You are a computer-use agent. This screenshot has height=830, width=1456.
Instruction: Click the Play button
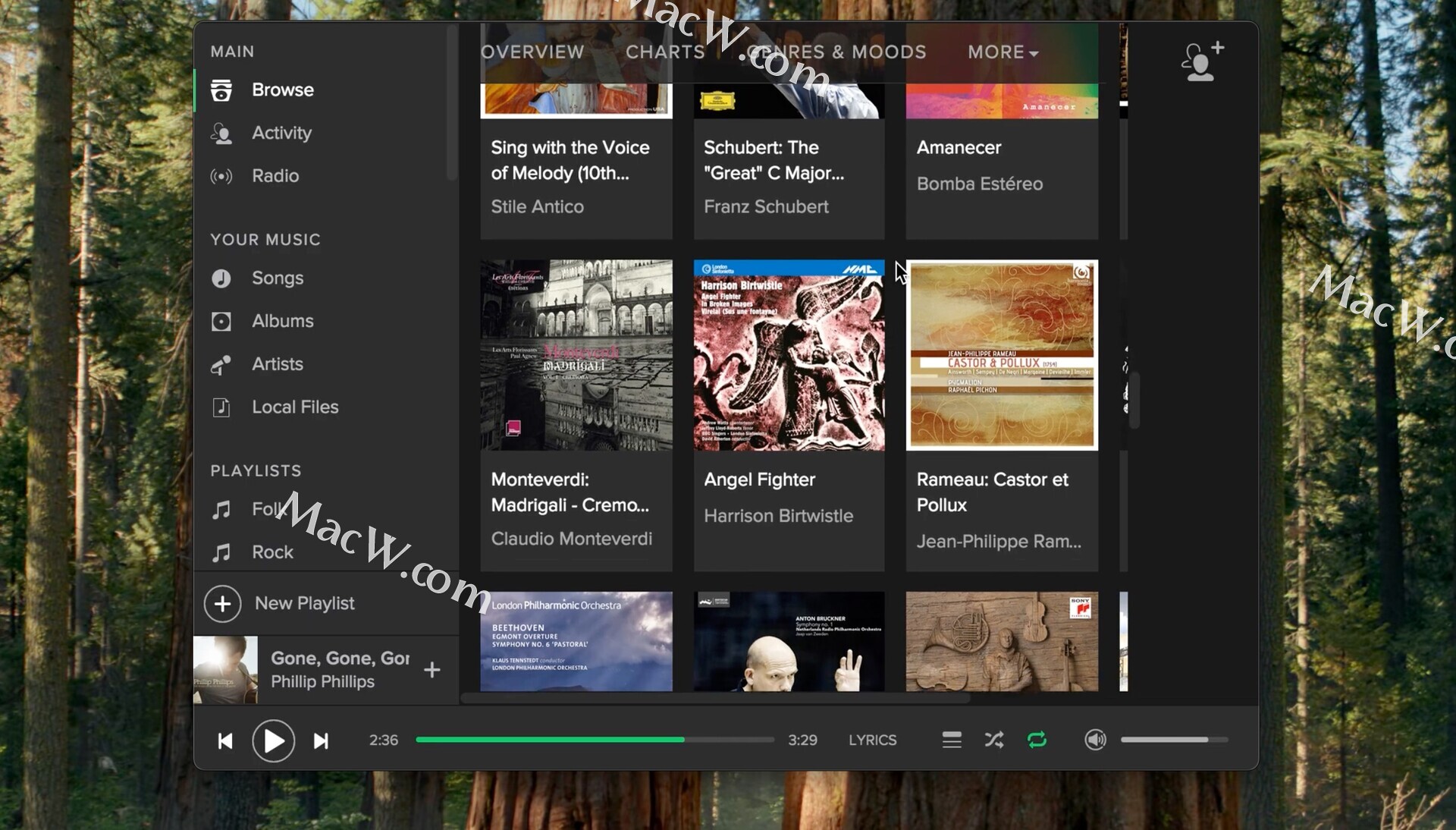273,741
